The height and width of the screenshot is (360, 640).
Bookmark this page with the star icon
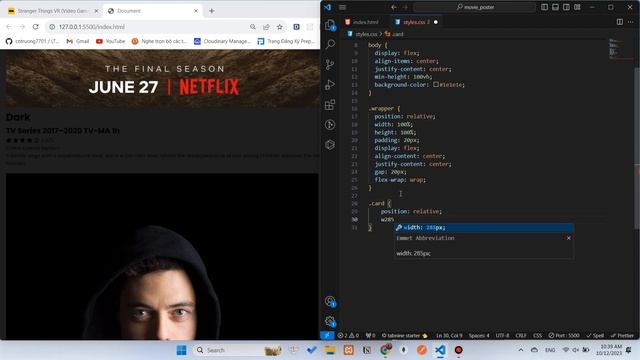click(x=280, y=27)
